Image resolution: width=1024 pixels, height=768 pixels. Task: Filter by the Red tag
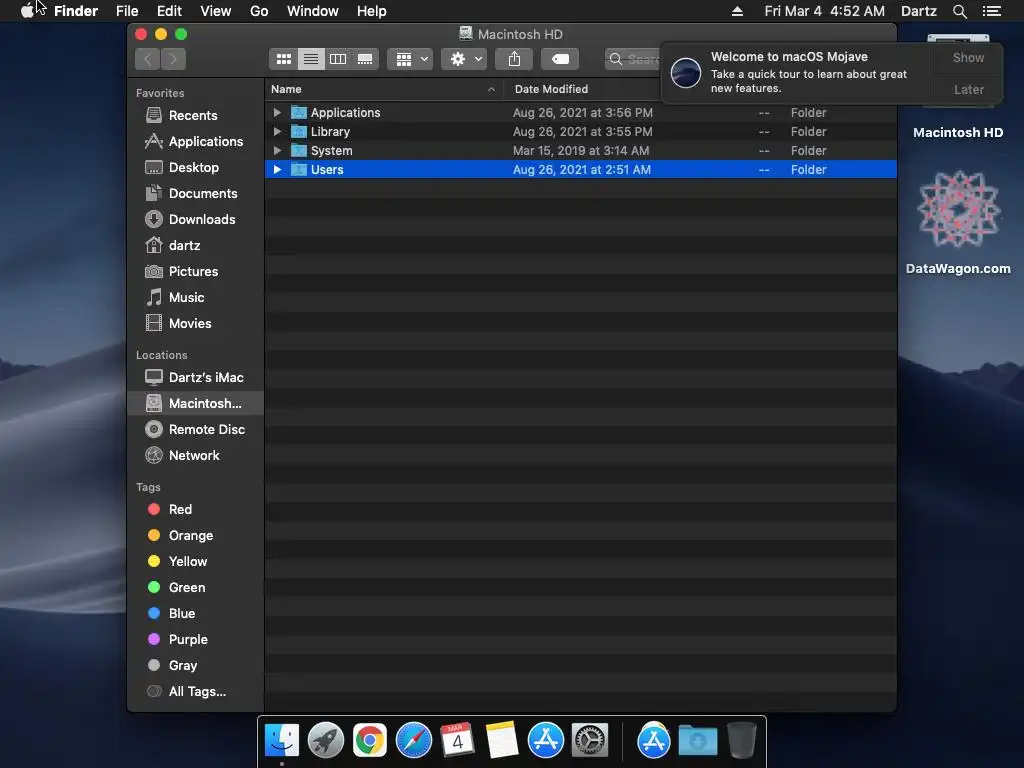click(x=196, y=509)
